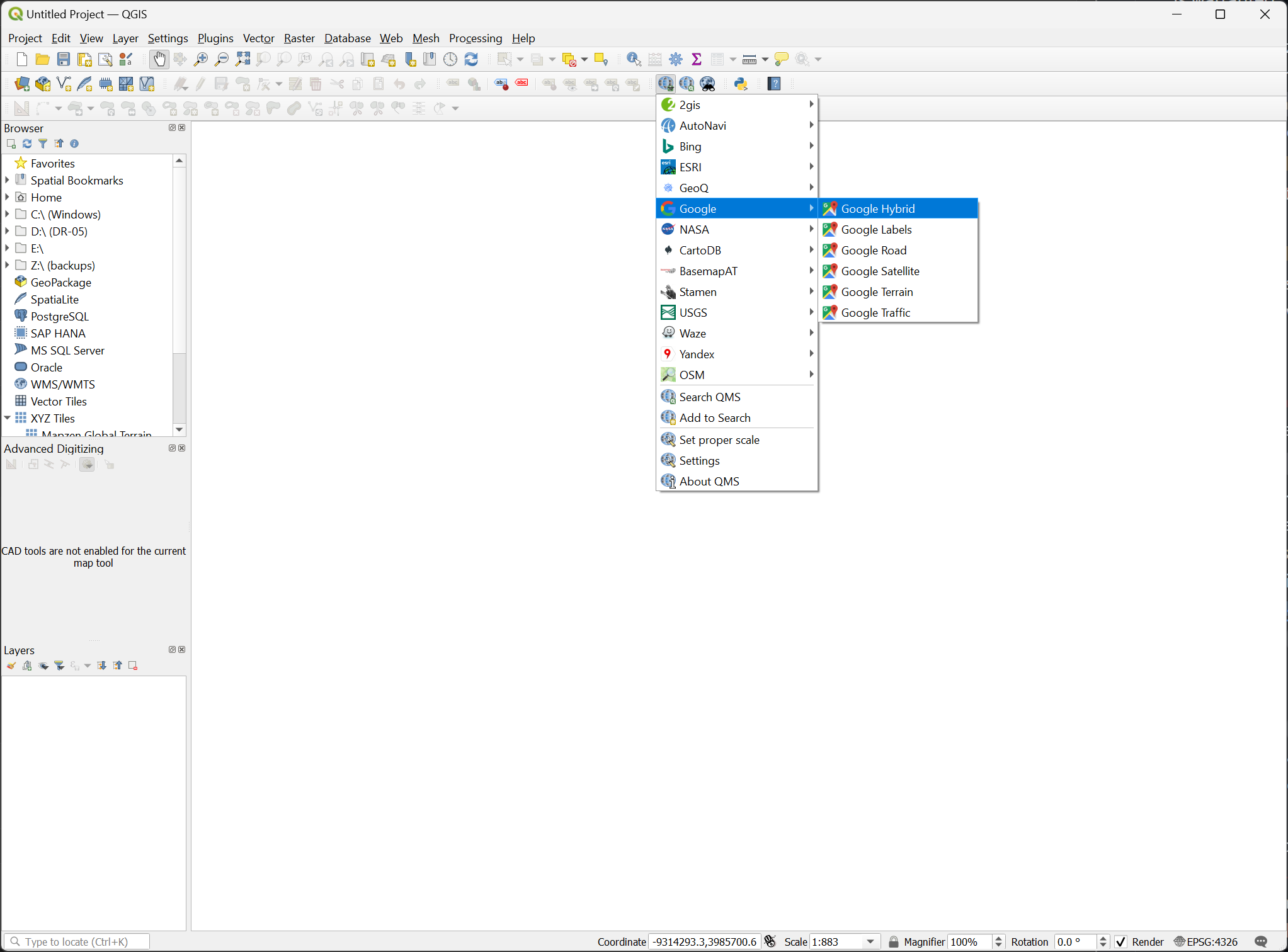Click the Add Group icon in Layers panel
The width and height of the screenshot is (1288, 952).
[x=27, y=666]
